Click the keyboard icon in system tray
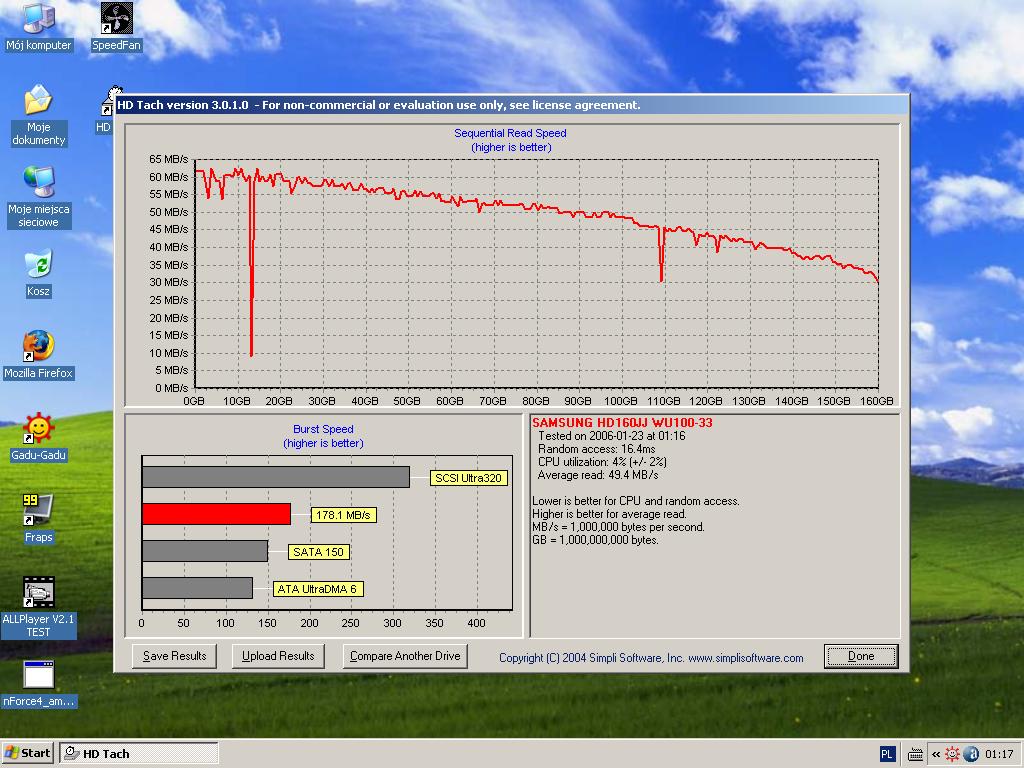1024x768 pixels. 915,755
